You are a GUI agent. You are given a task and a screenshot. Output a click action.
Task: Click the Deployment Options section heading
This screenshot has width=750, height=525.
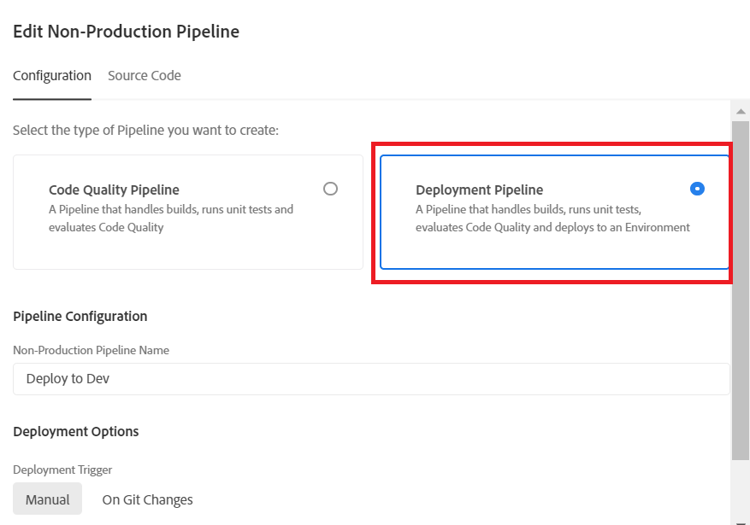(x=76, y=431)
